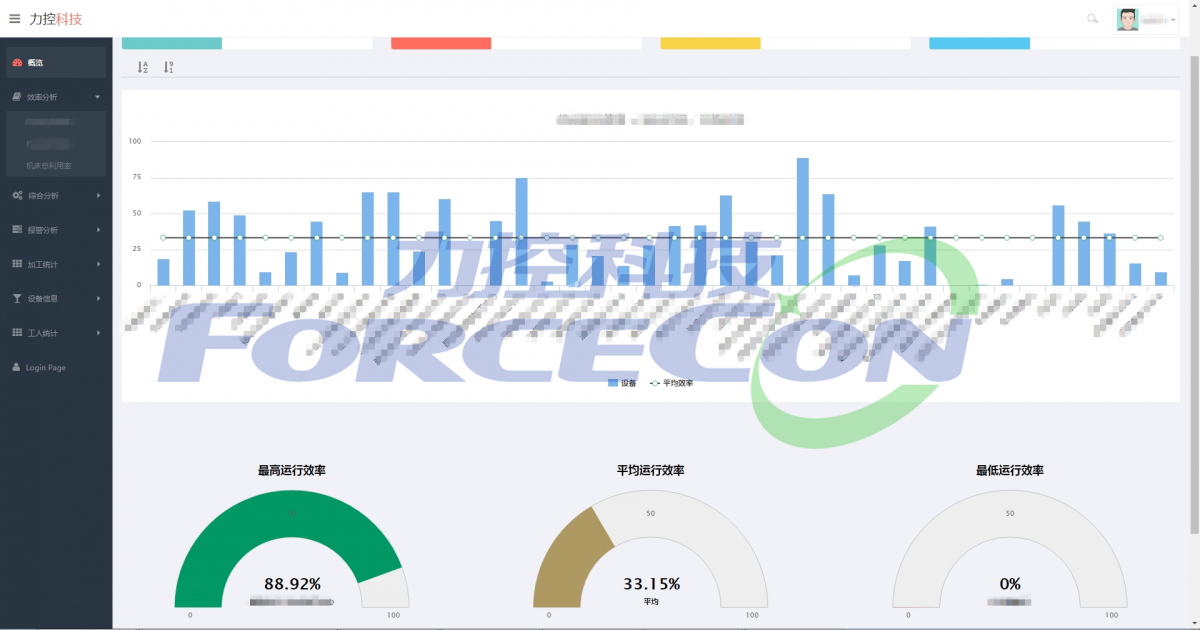This screenshot has height=630, width=1200.
Task: Click the 综合分析 gears icon
Action: (x=17, y=196)
